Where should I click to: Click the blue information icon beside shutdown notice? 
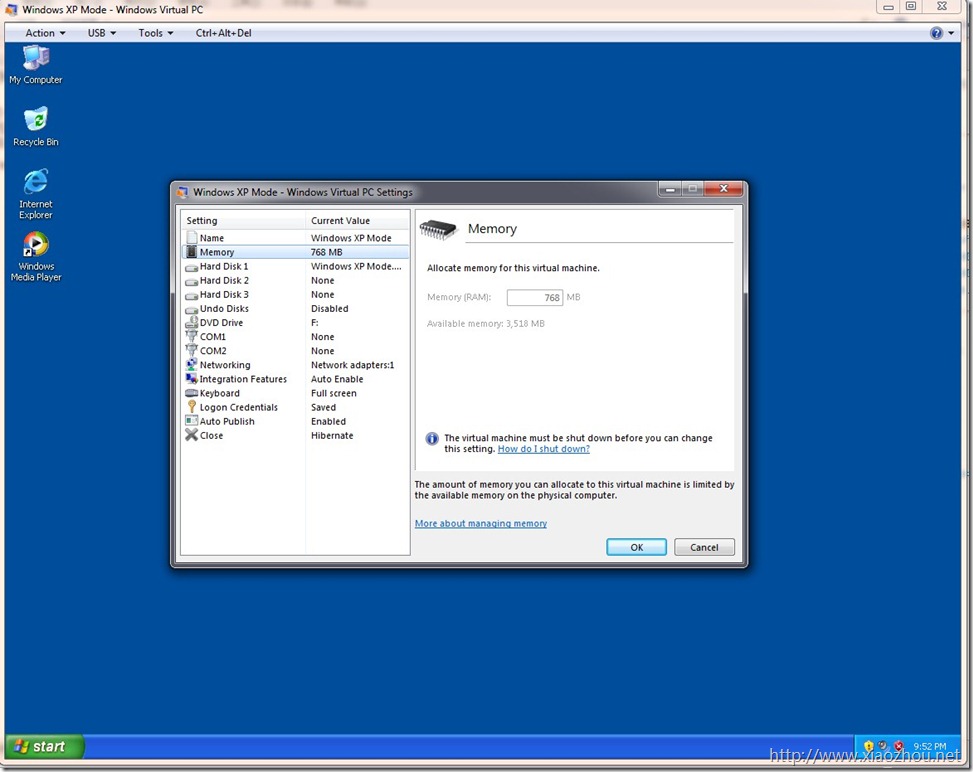point(432,439)
